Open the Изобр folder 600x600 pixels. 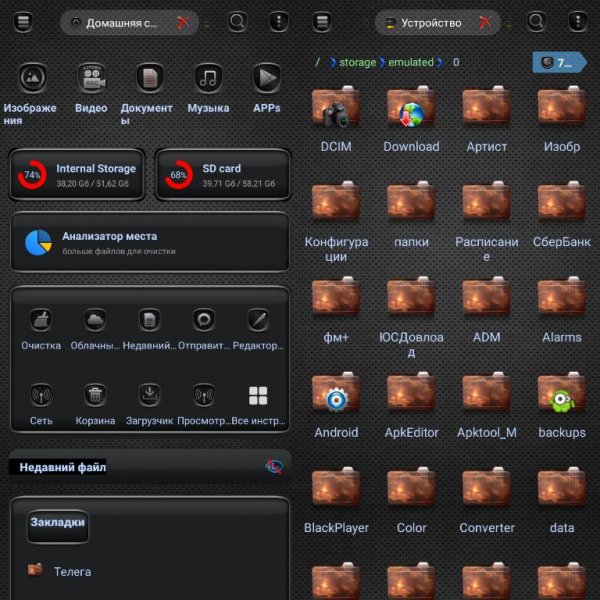pos(562,107)
